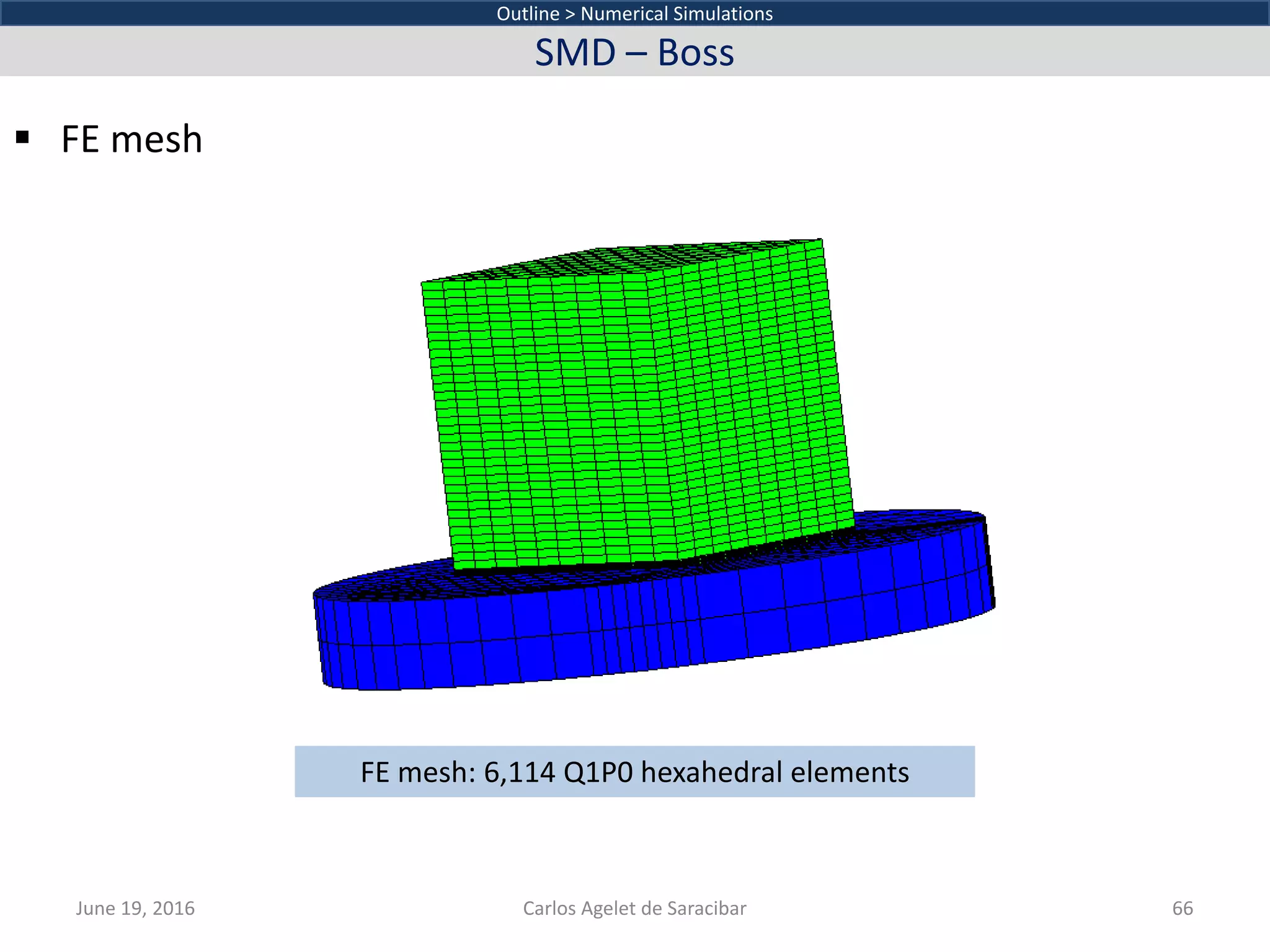
Task: Click the green boss block mesh
Action: point(637,403)
